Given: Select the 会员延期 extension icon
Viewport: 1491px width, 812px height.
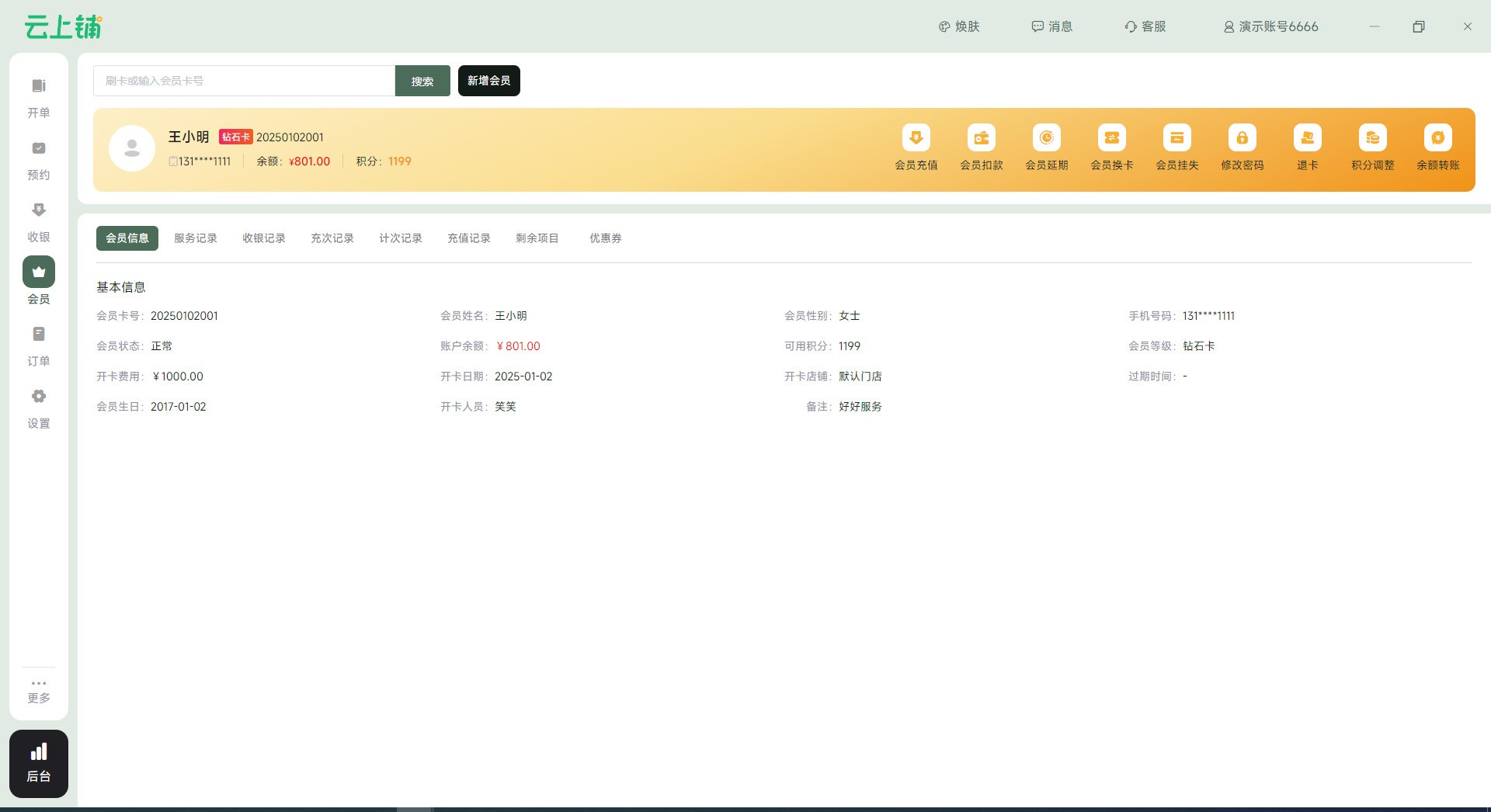Looking at the screenshot, I should tap(1046, 138).
